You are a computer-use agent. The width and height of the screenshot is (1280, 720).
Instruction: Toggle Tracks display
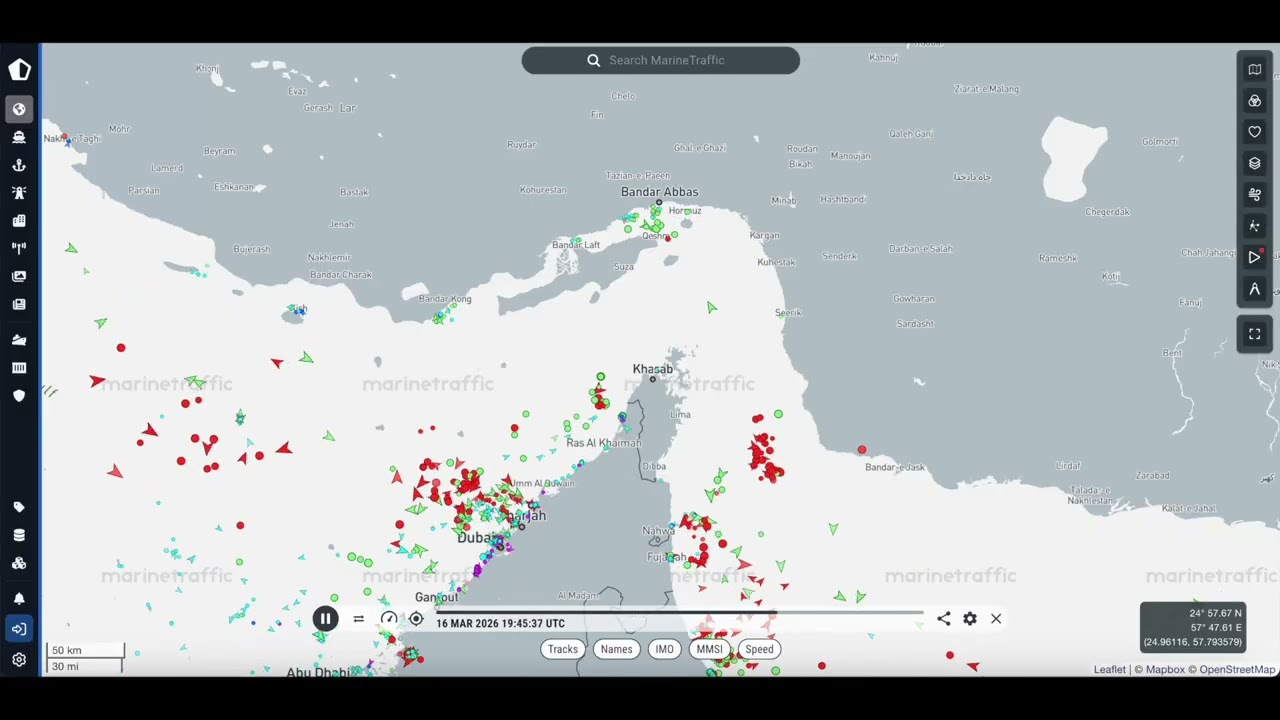(562, 649)
